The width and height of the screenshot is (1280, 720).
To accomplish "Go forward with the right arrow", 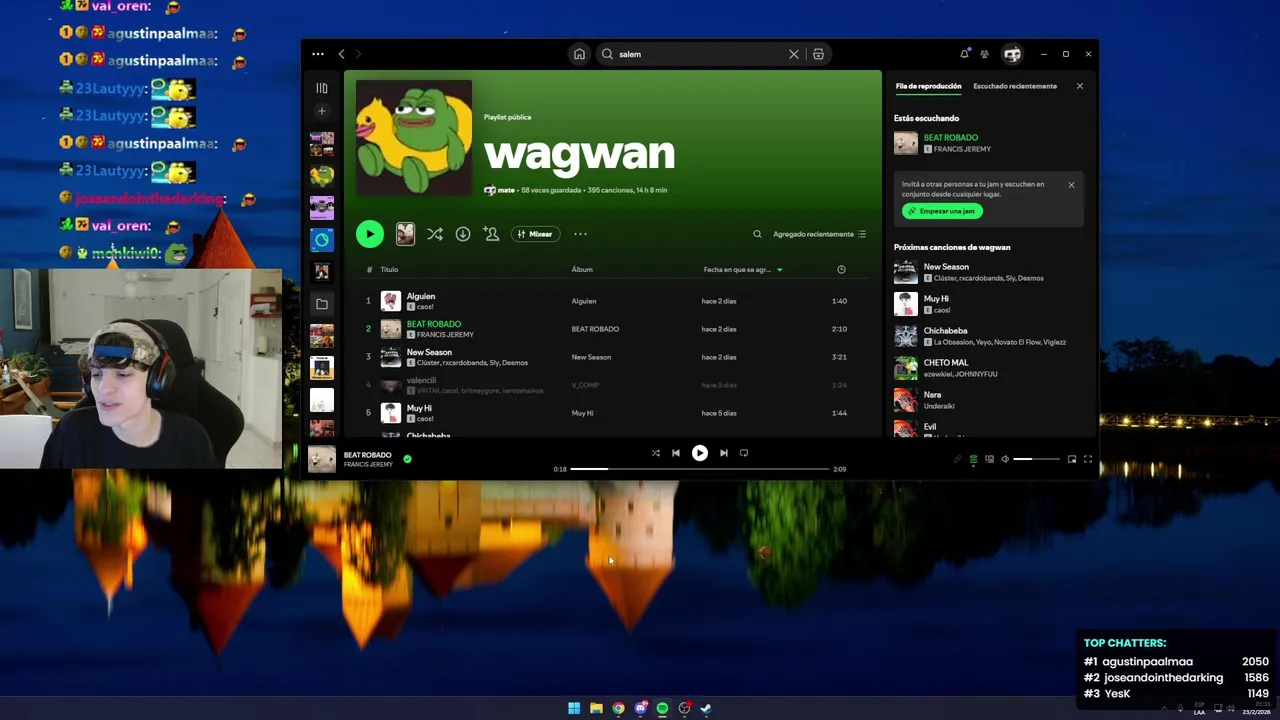I will pos(358,54).
